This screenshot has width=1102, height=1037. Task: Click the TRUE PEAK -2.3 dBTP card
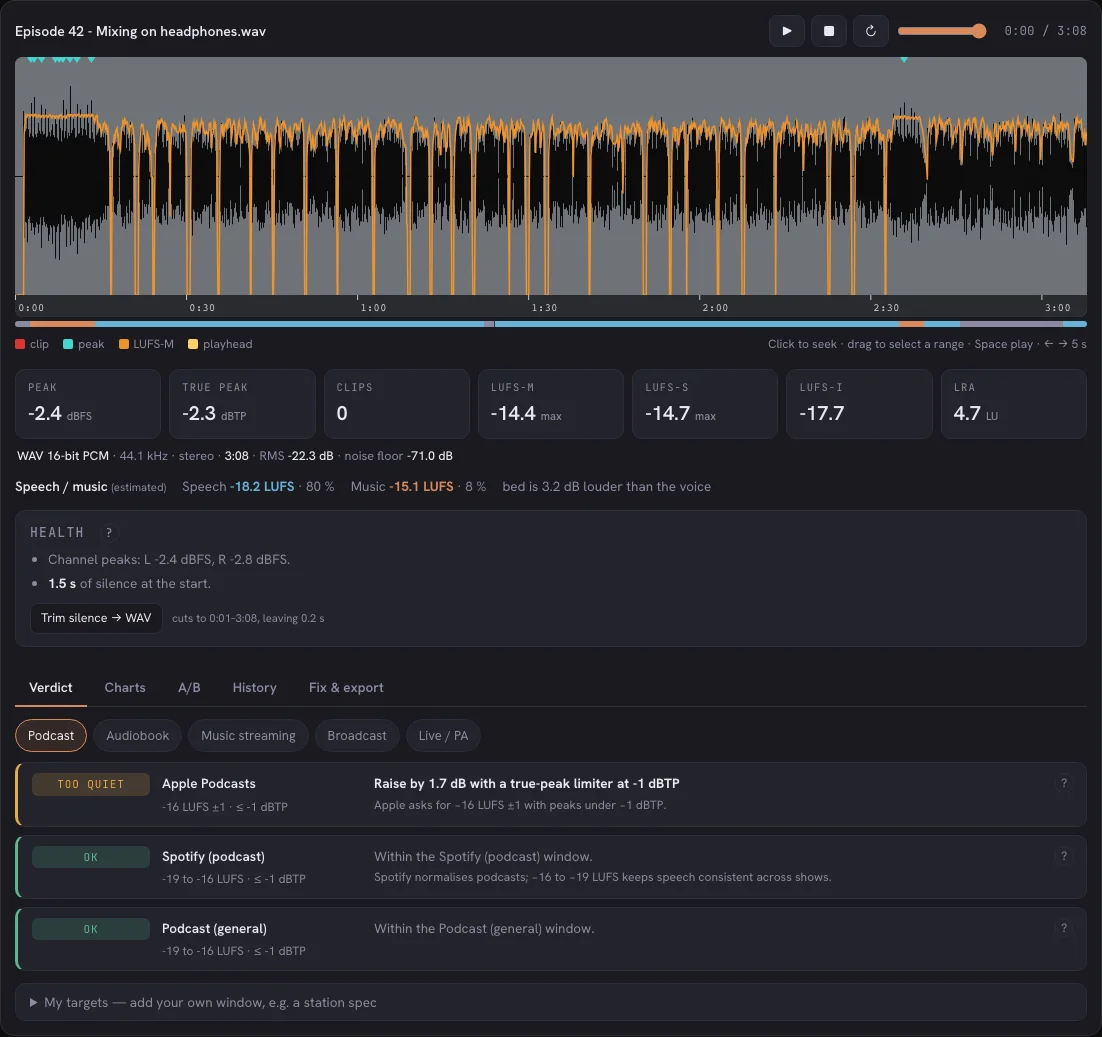(242, 404)
